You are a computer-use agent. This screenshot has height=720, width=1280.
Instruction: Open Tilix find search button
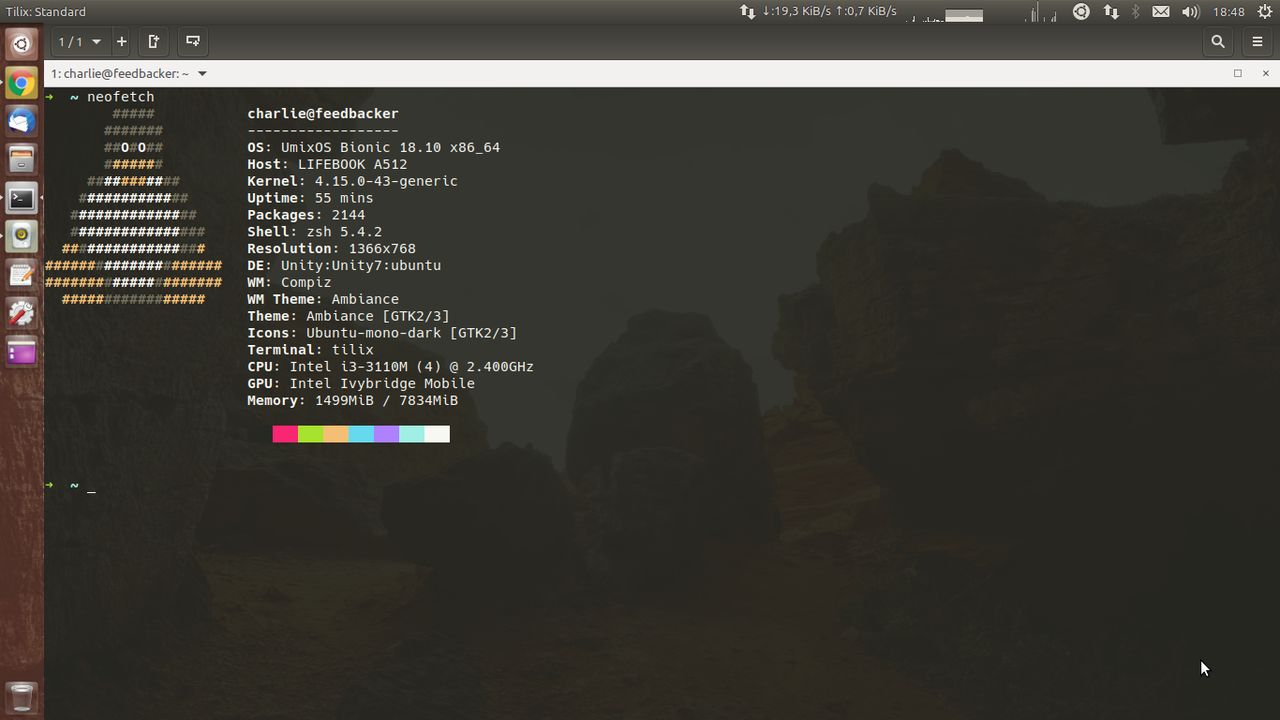point(1218,42)
